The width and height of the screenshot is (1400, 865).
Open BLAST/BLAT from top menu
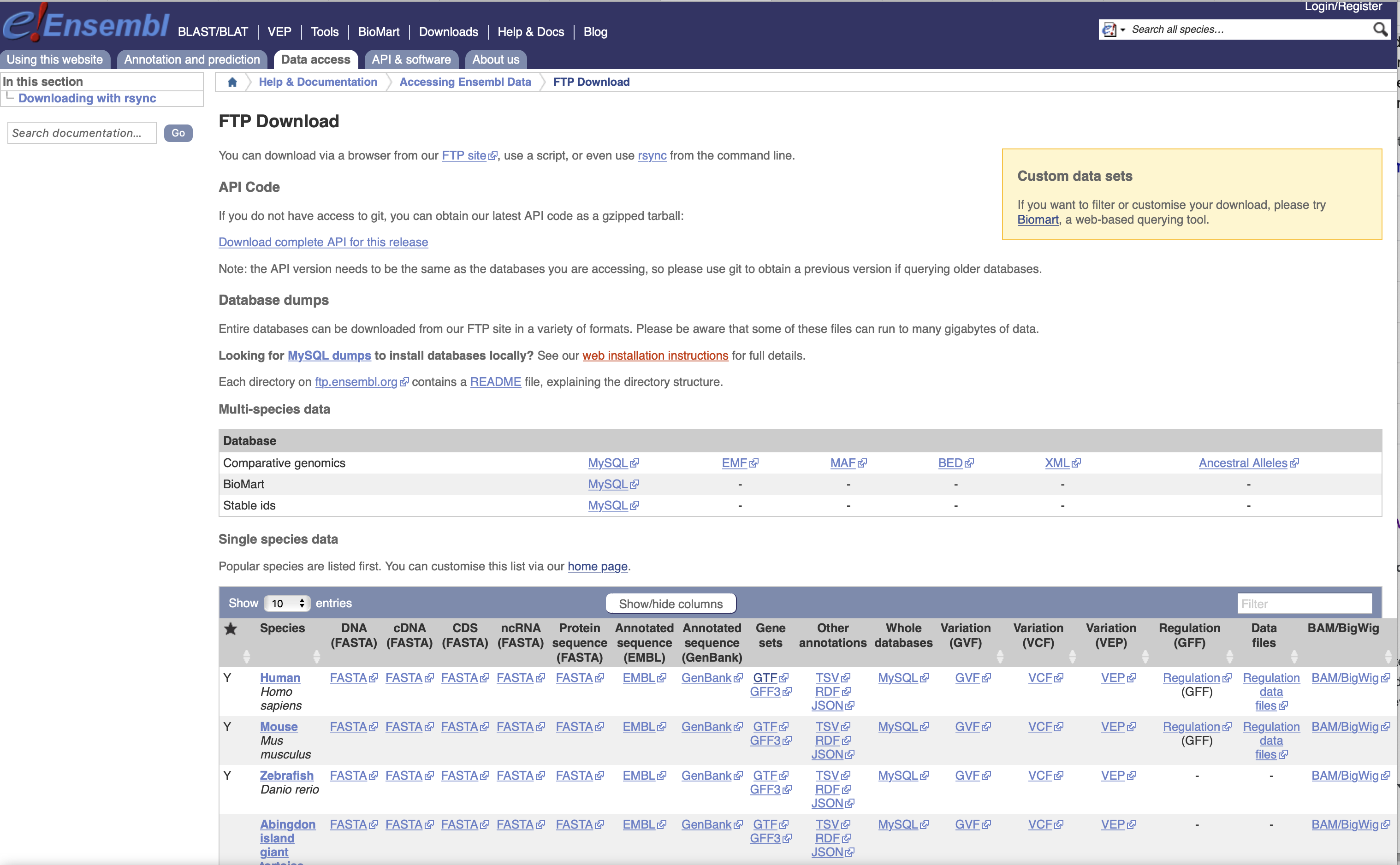tap(213, 32)
